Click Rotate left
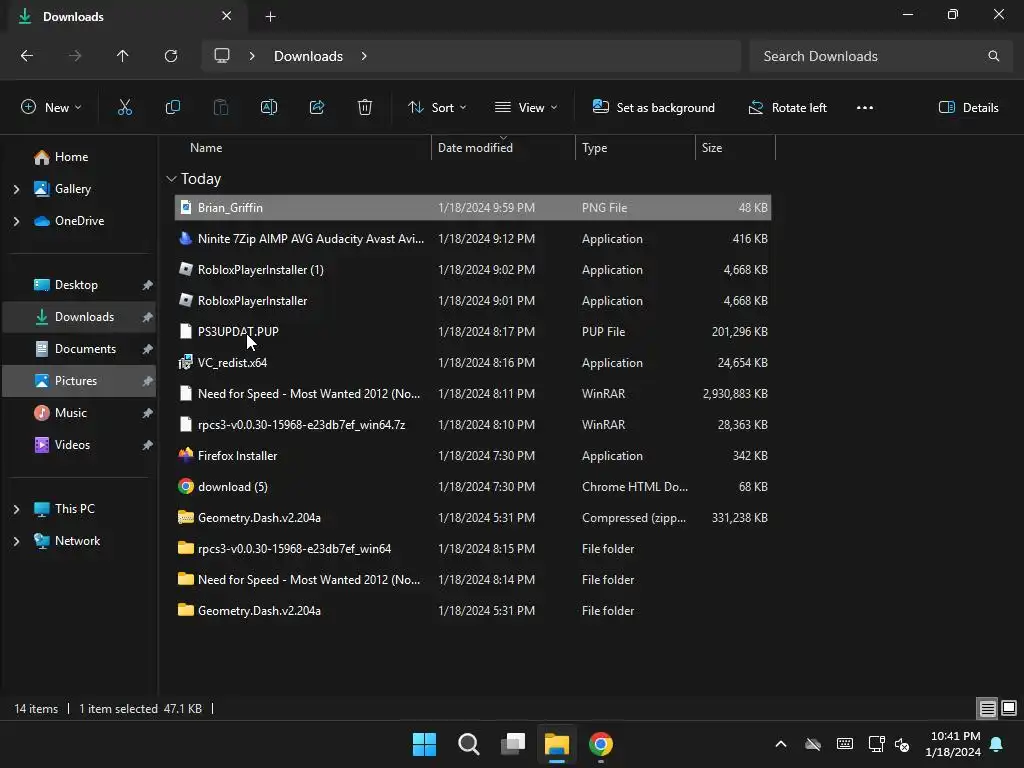The image size is (1024, 768). coord(788,108)
